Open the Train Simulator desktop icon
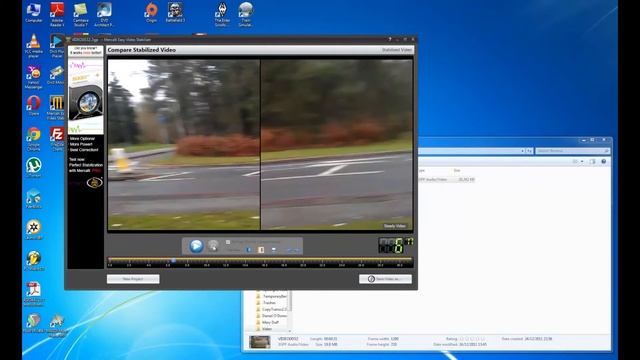Image resolution: width=640 pixels, height=360 pixels. (246, 14)
